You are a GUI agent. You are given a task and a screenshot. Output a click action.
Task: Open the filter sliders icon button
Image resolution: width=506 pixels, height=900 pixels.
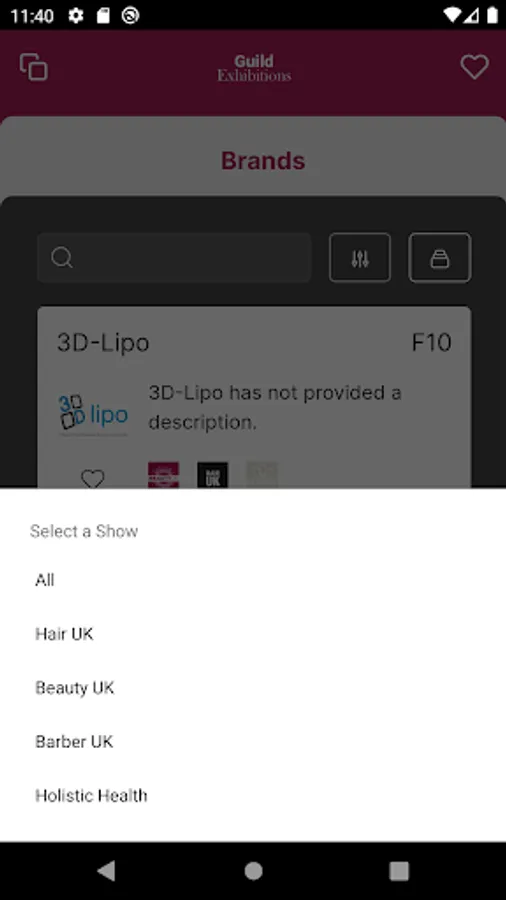point(360,258)
